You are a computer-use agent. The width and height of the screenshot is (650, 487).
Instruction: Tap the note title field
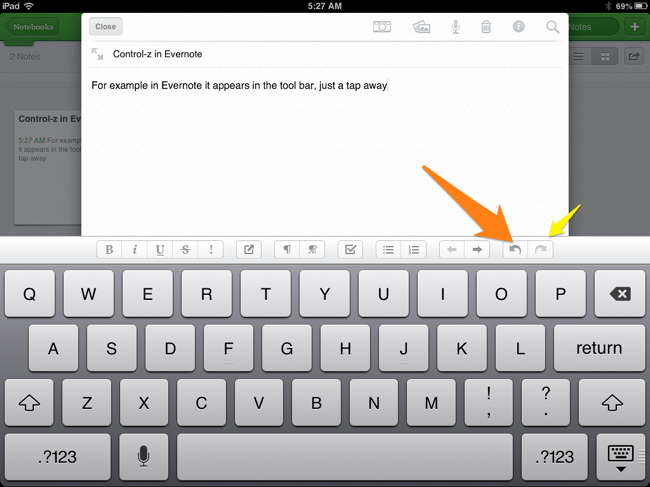[x=158, y=54]
